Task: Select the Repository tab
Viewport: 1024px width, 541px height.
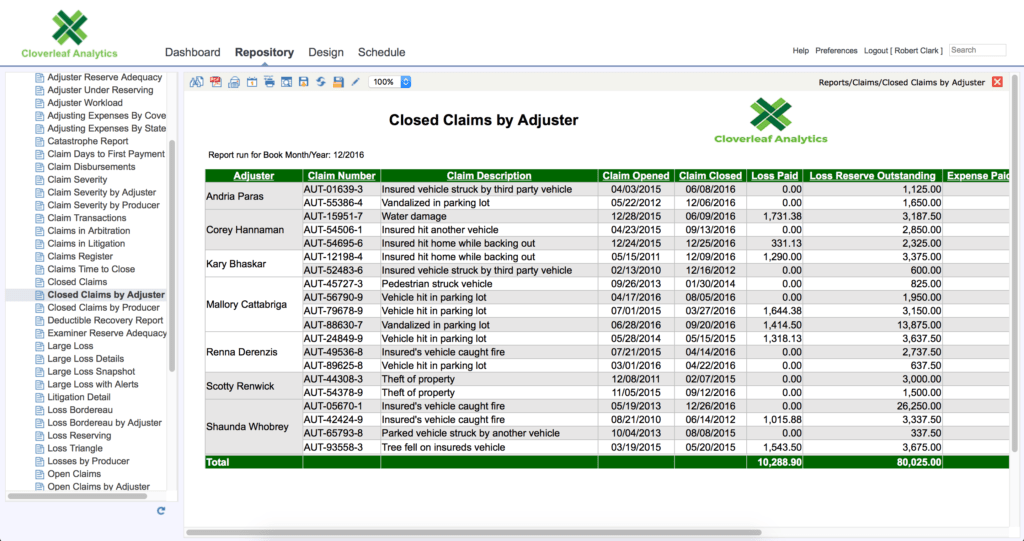Action: tap(264, 52)
